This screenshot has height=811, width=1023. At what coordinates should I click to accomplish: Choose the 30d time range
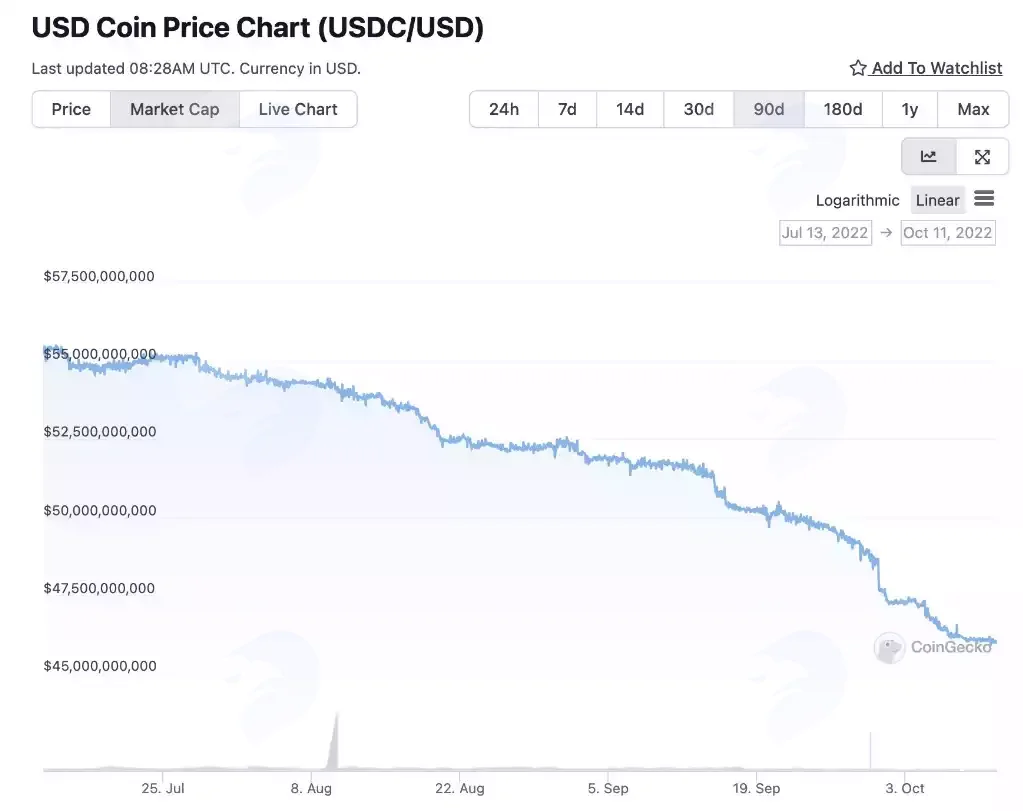[699, 109]
